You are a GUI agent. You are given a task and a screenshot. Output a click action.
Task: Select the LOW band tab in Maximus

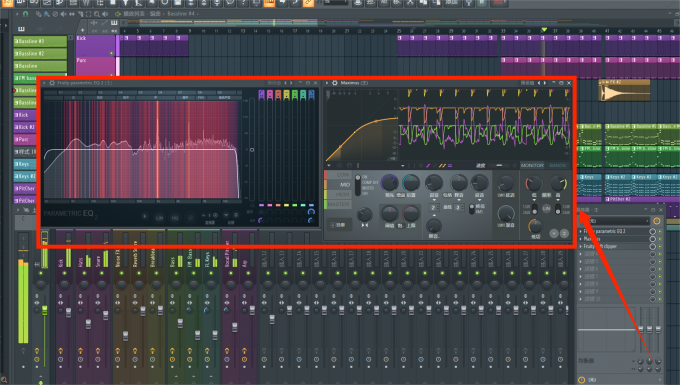(338, 175)
